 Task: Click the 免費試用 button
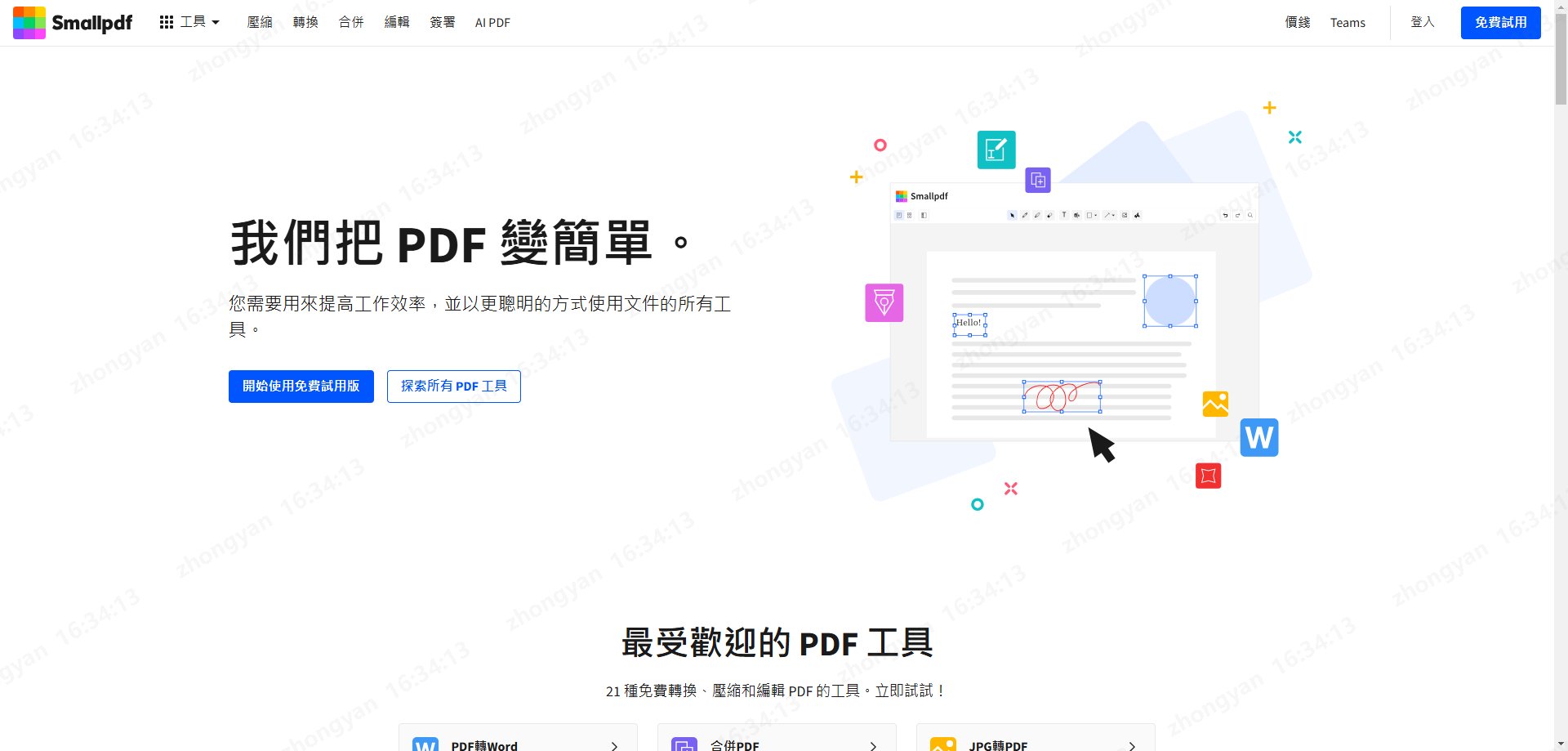[1500, 23]
